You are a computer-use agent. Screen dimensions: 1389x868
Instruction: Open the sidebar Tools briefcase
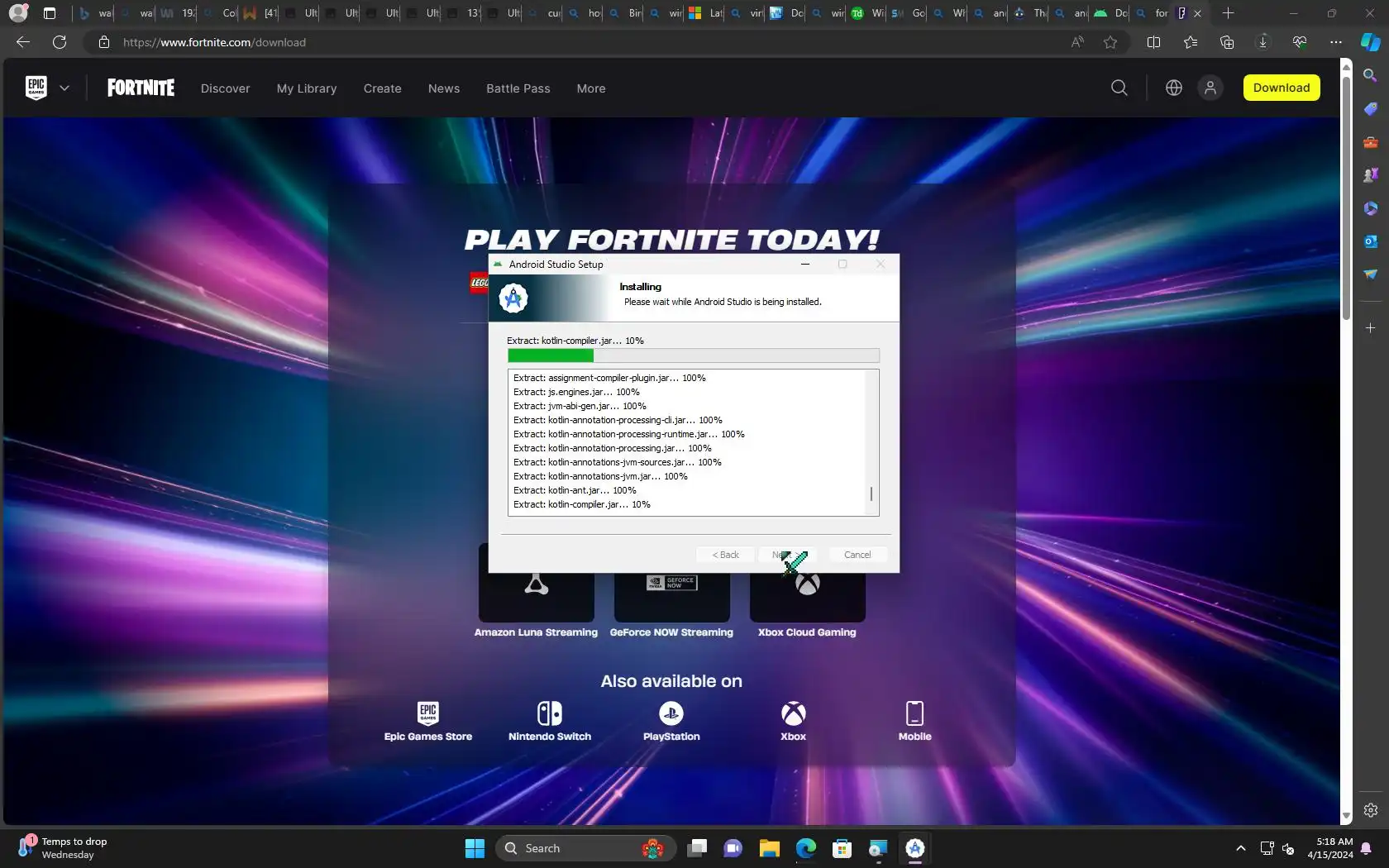point(1370,141)
